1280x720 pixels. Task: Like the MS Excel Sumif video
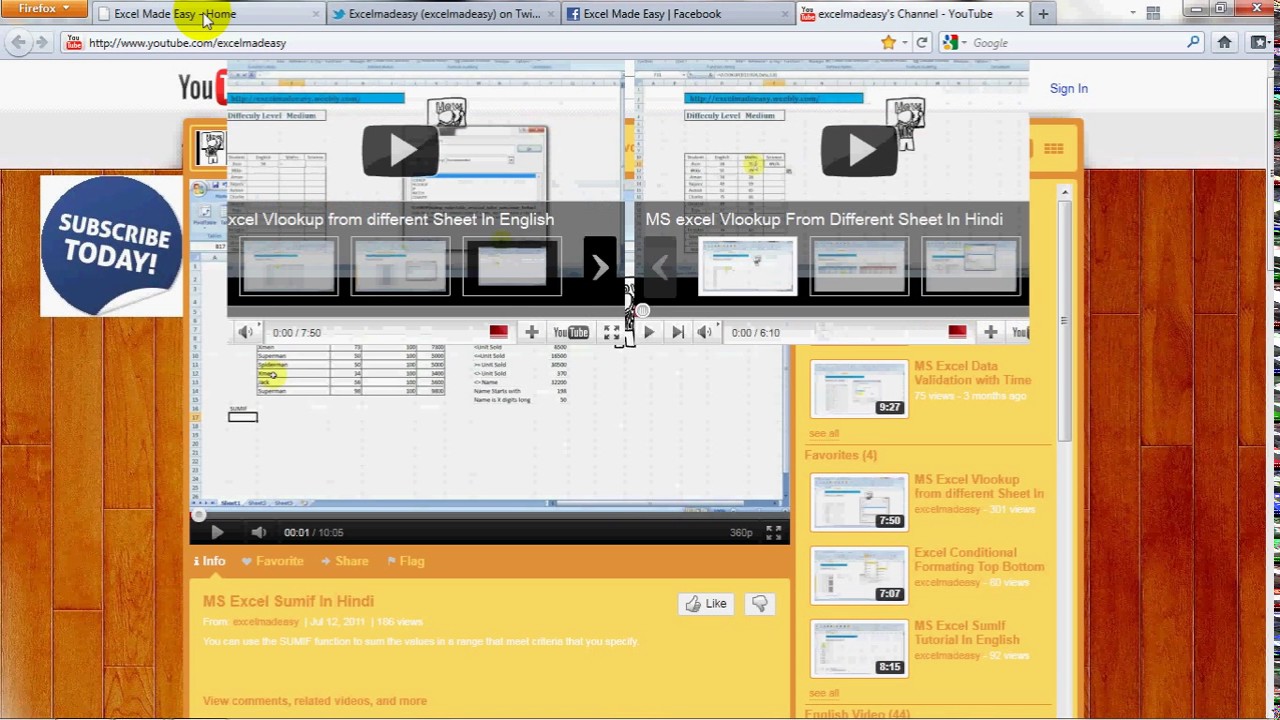tap(706, 604)
